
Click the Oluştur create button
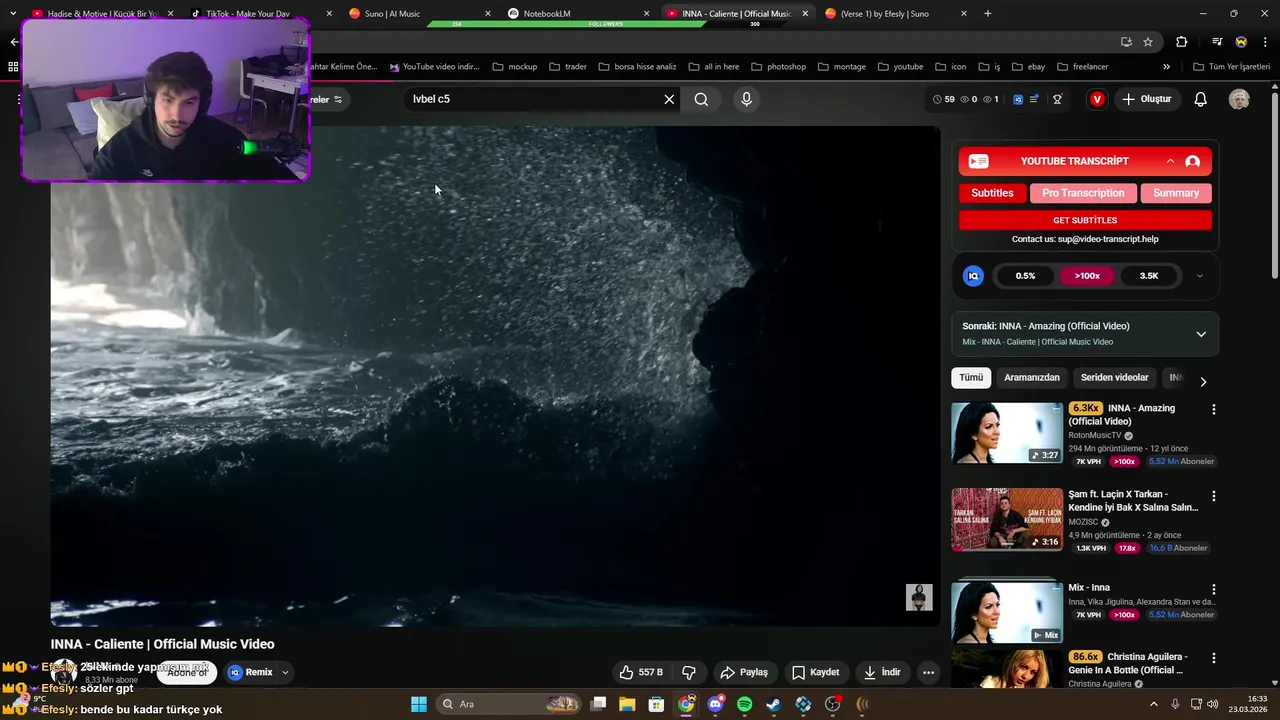[1146, 99]
